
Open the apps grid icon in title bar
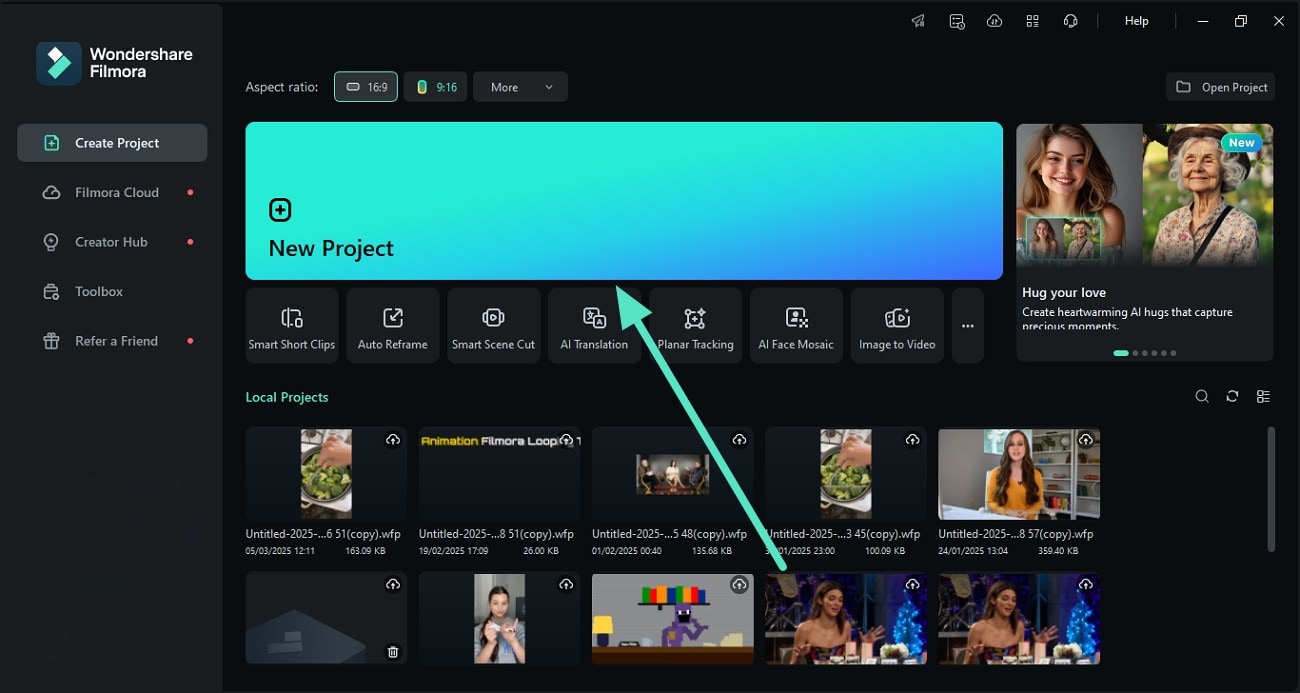(x=1032, y=21)
